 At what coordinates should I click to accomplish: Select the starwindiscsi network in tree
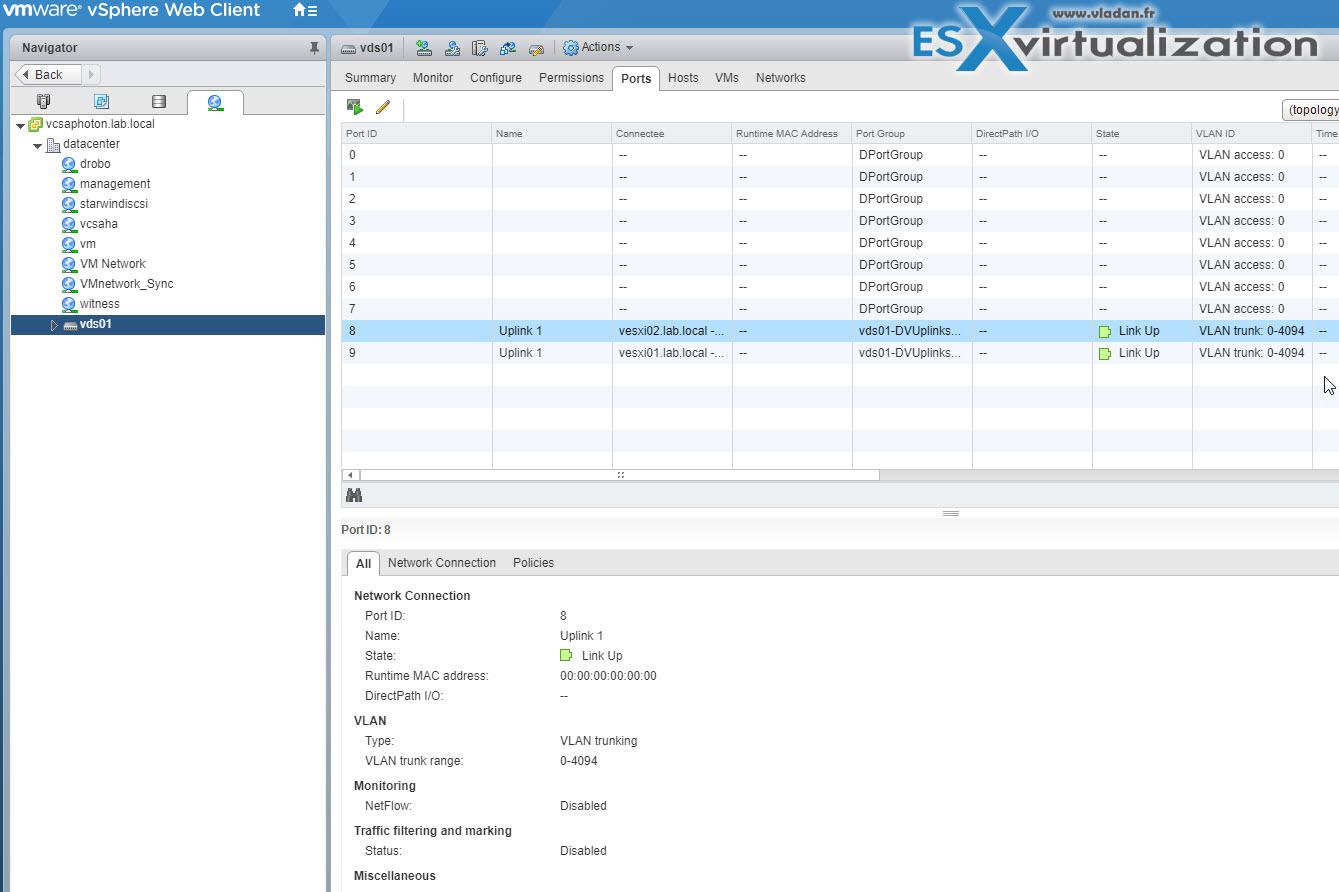coord(114,204)
